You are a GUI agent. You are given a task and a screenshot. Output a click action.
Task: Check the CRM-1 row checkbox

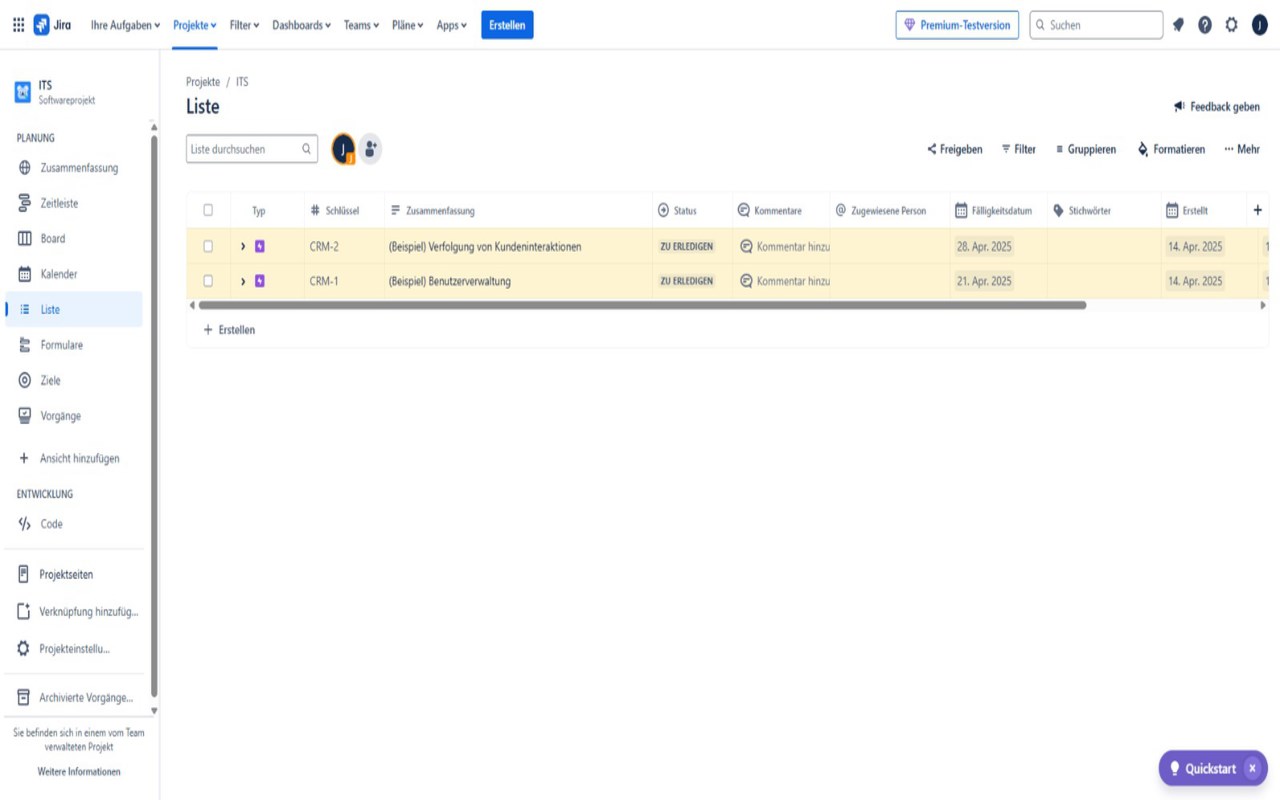click(x=208, y=281)
